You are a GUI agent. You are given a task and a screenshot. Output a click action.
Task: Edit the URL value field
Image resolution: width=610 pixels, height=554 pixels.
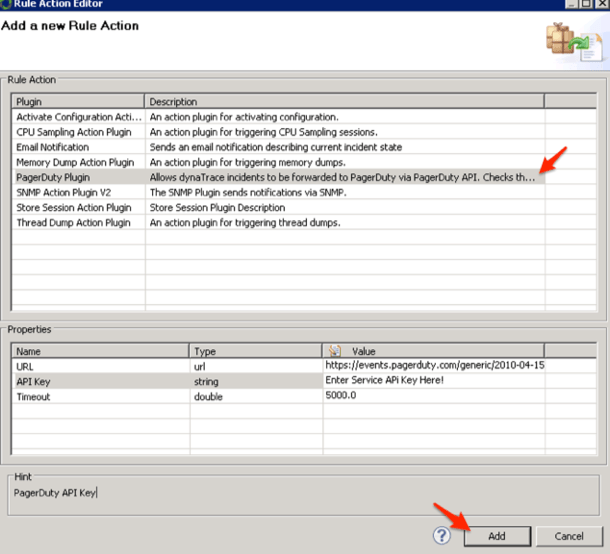pyautogui.click(x=433, y=366)
